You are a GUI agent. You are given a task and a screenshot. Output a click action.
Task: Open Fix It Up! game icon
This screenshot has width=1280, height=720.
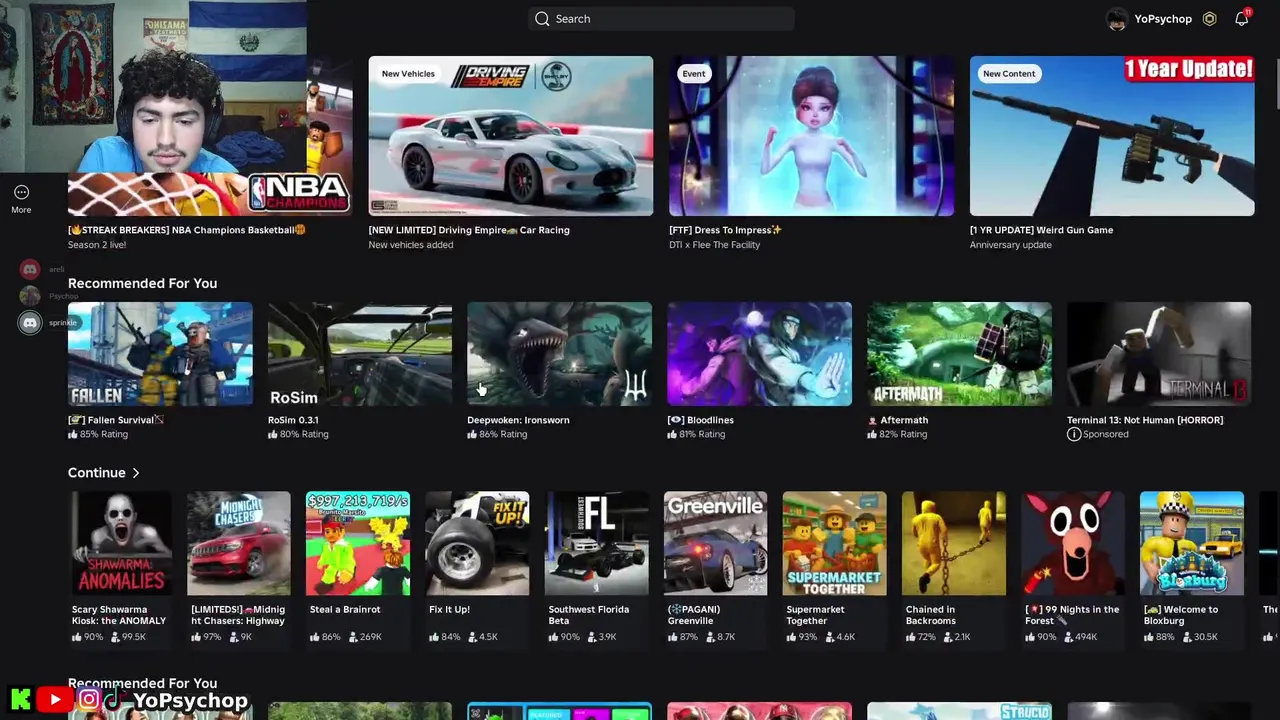(x=477, y=543)
